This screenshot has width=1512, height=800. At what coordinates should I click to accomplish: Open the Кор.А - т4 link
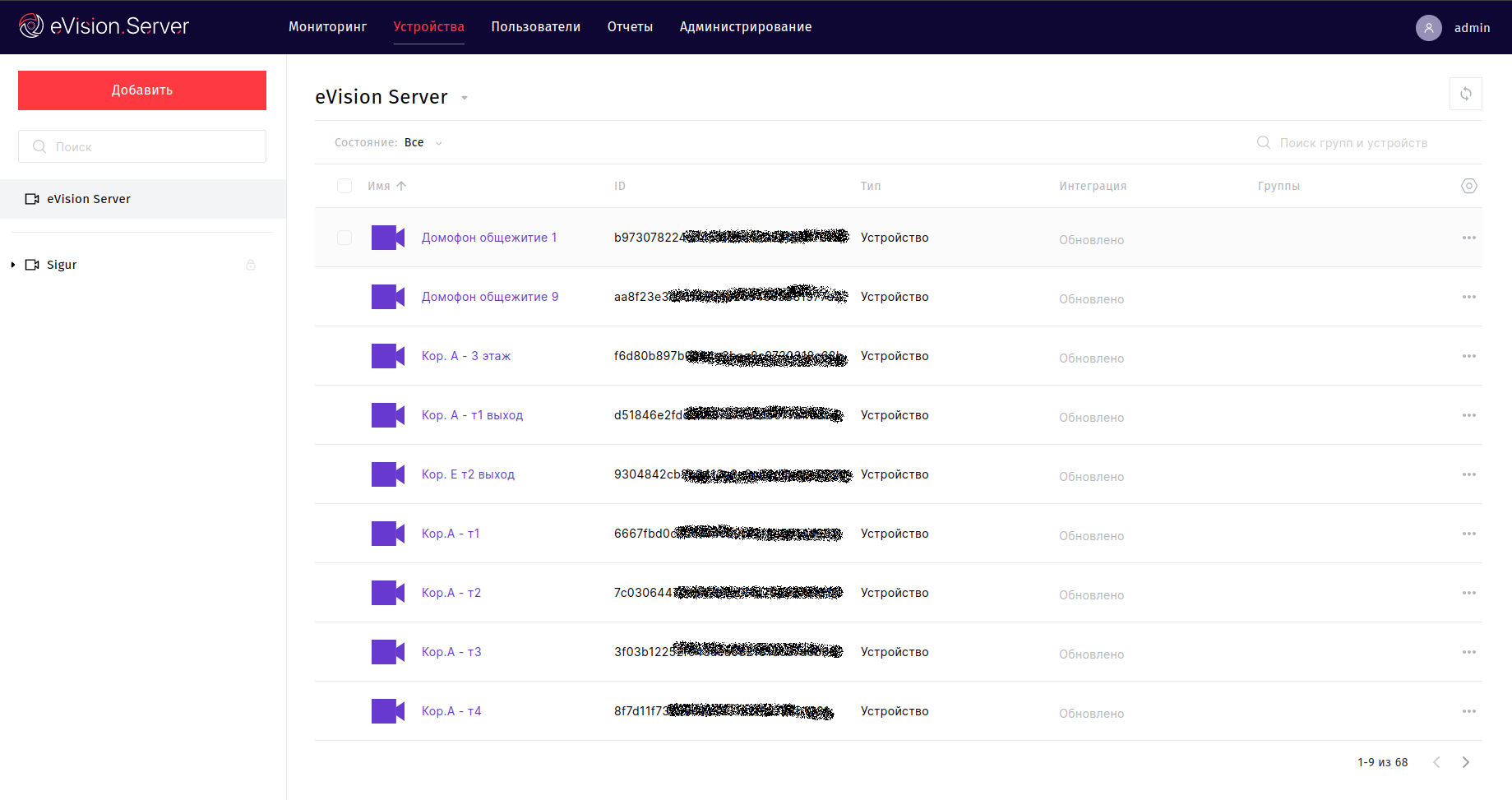coord(451,711)
